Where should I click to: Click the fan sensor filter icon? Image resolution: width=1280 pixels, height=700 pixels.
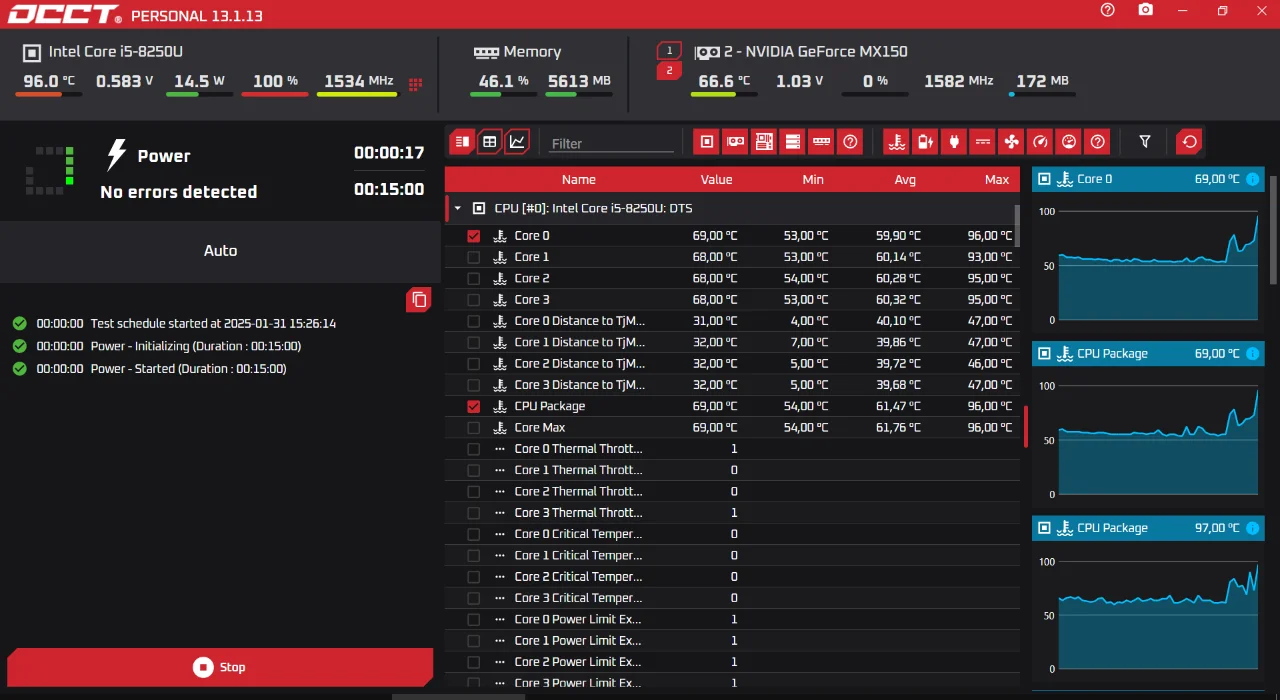[1011, 142]
